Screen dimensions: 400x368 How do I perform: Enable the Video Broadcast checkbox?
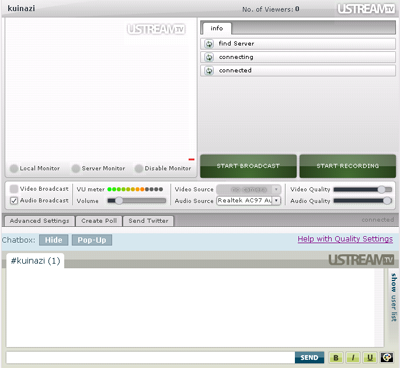(x=14, y=189)
